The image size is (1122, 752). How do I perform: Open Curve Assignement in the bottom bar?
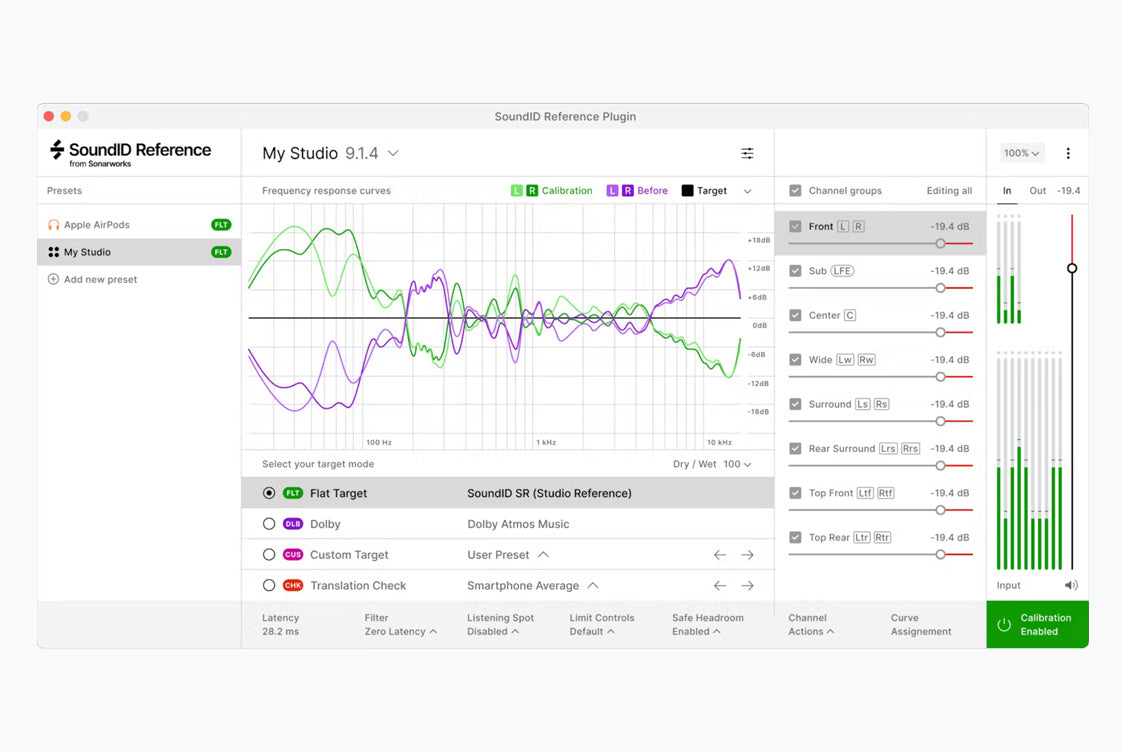921,625
